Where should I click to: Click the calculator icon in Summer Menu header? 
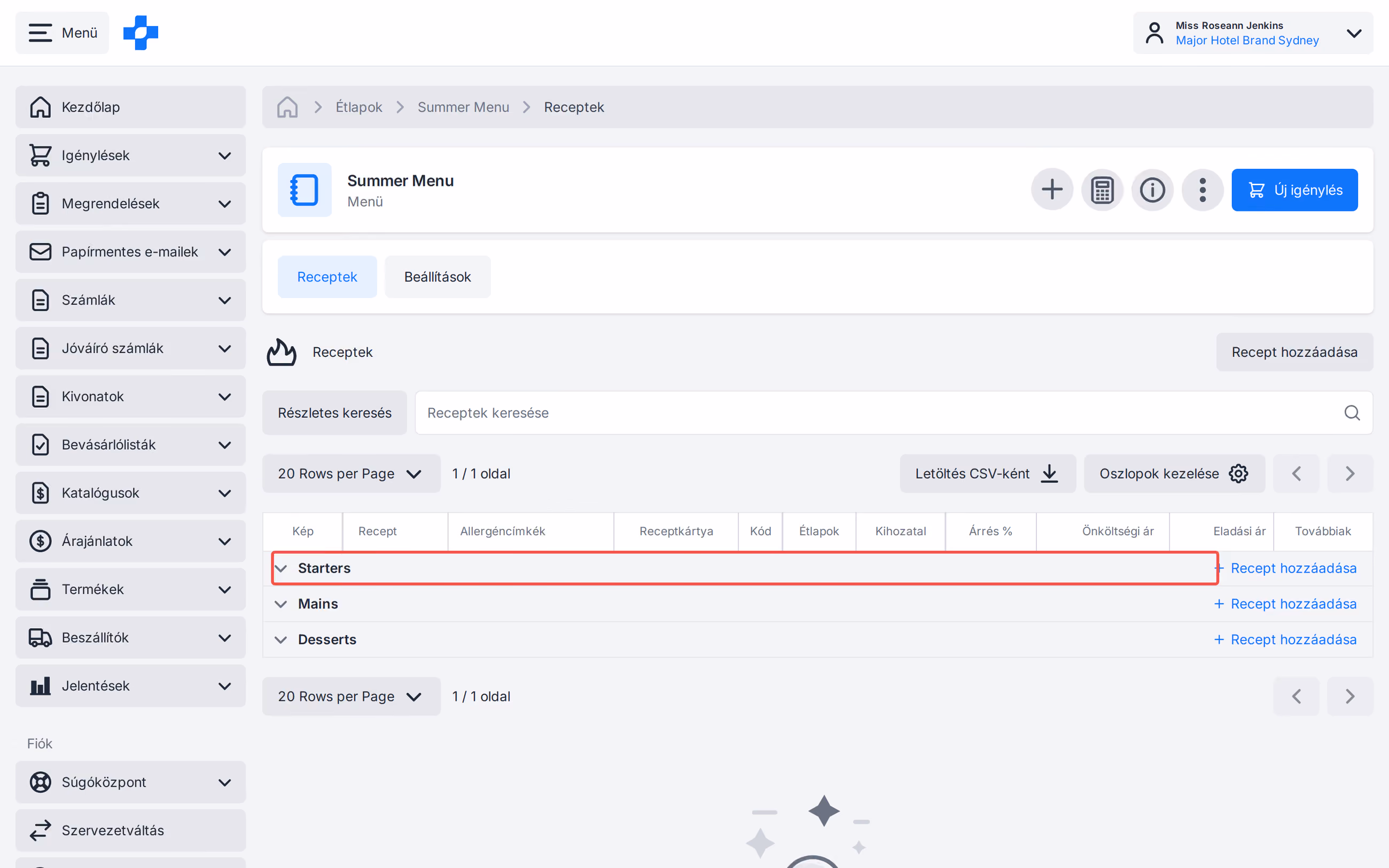click(1102, 190)
